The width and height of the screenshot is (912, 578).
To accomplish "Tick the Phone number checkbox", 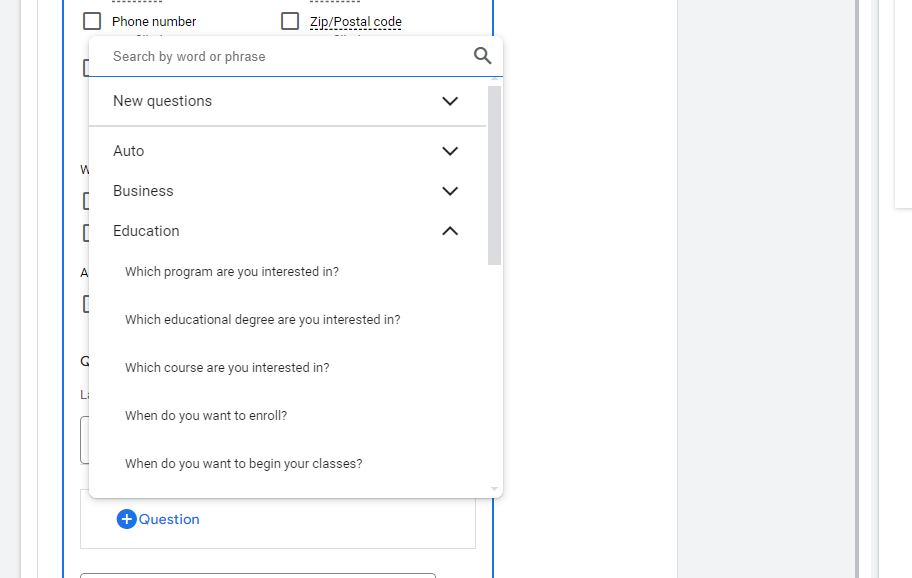I will point(92,21).
